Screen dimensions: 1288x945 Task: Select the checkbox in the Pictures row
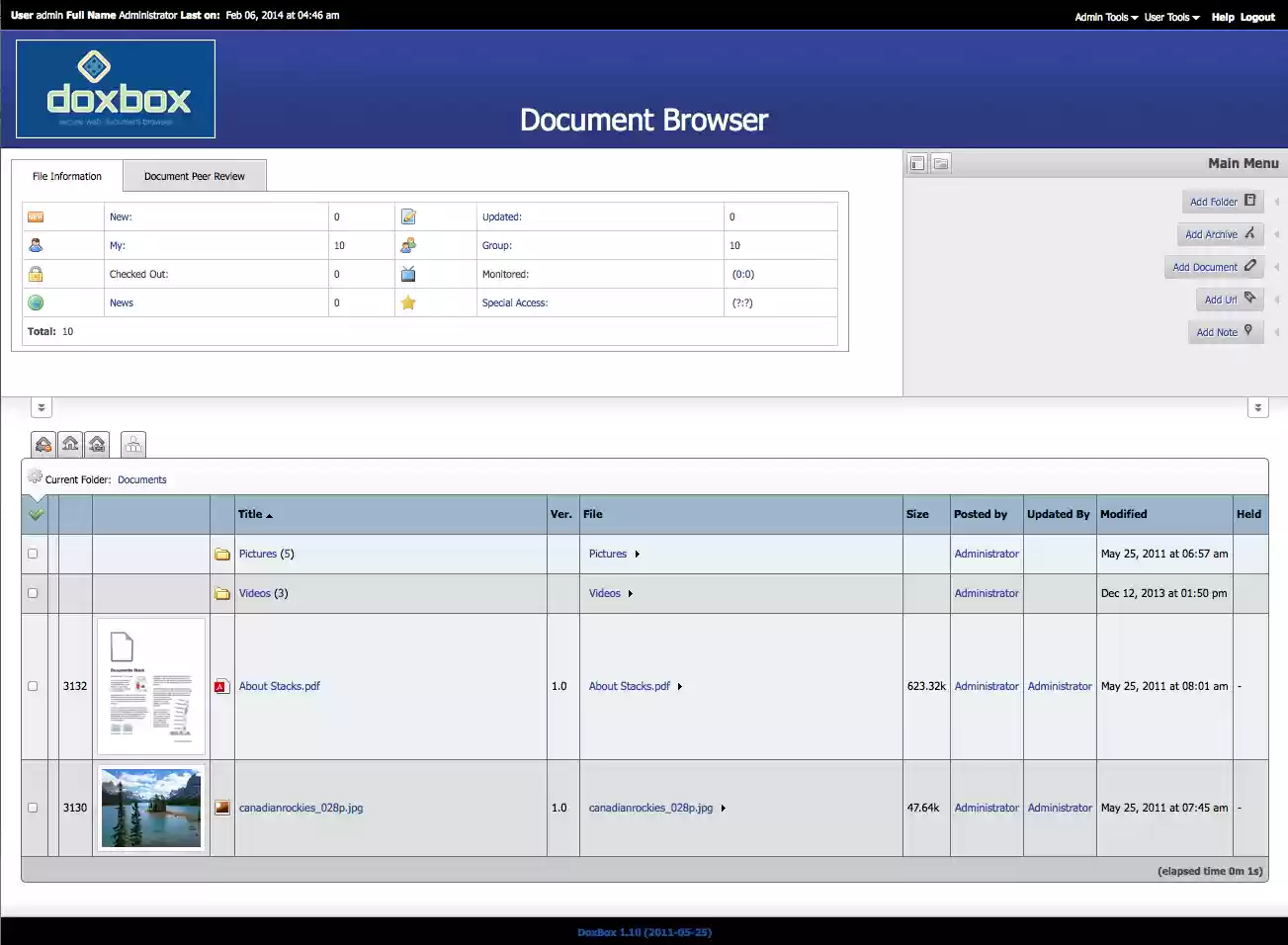33,554
